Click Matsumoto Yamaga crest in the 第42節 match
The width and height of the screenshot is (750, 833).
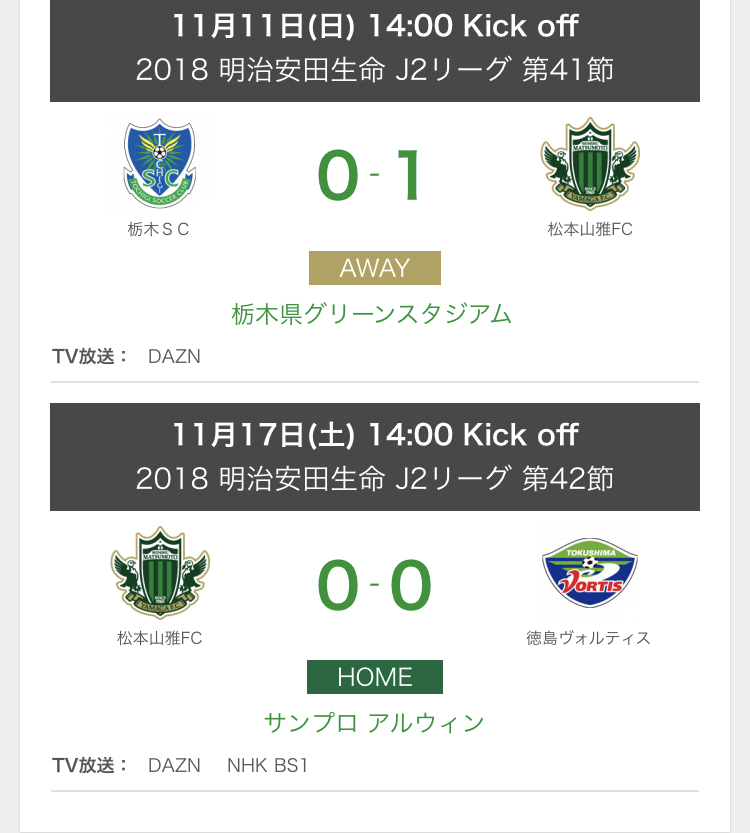[x=159, y=573]
